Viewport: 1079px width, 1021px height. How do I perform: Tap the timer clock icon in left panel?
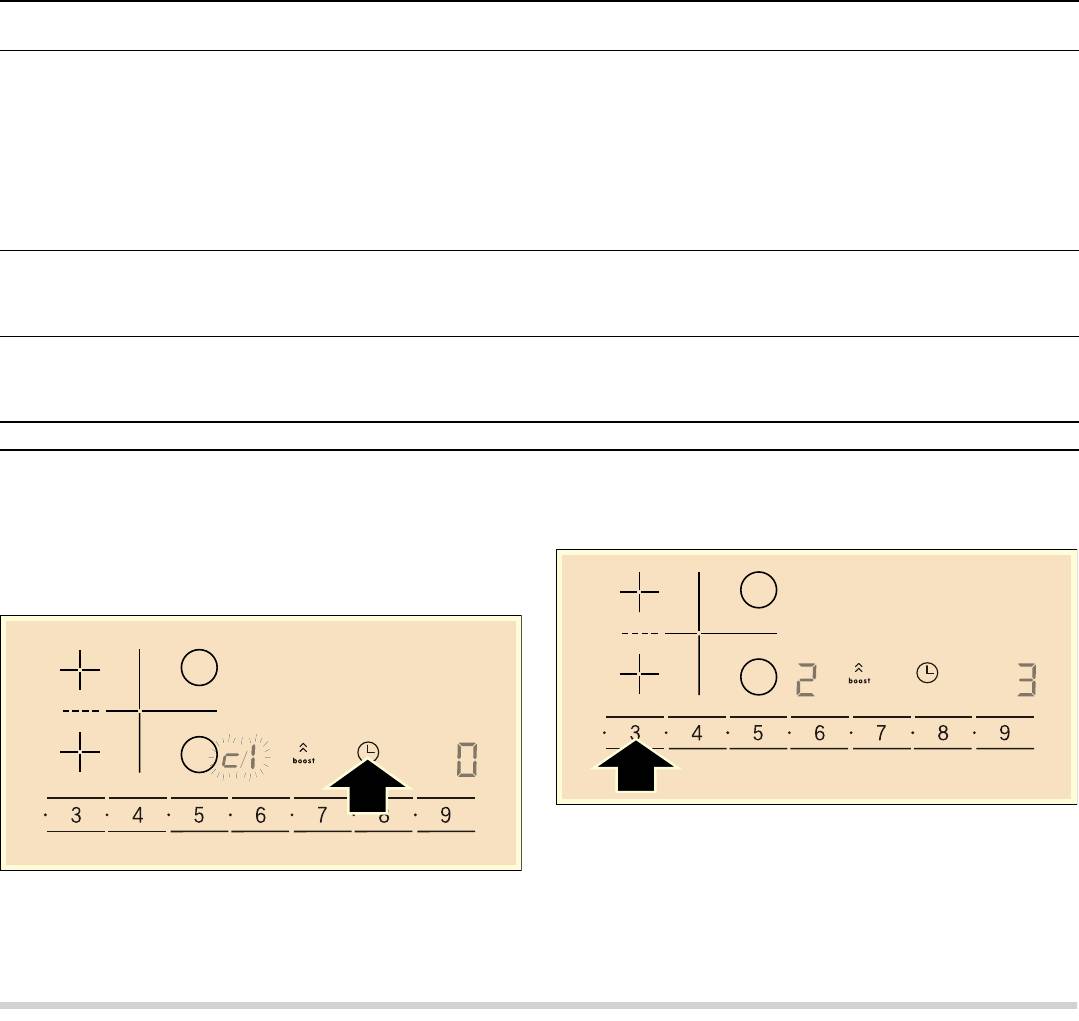368,750
